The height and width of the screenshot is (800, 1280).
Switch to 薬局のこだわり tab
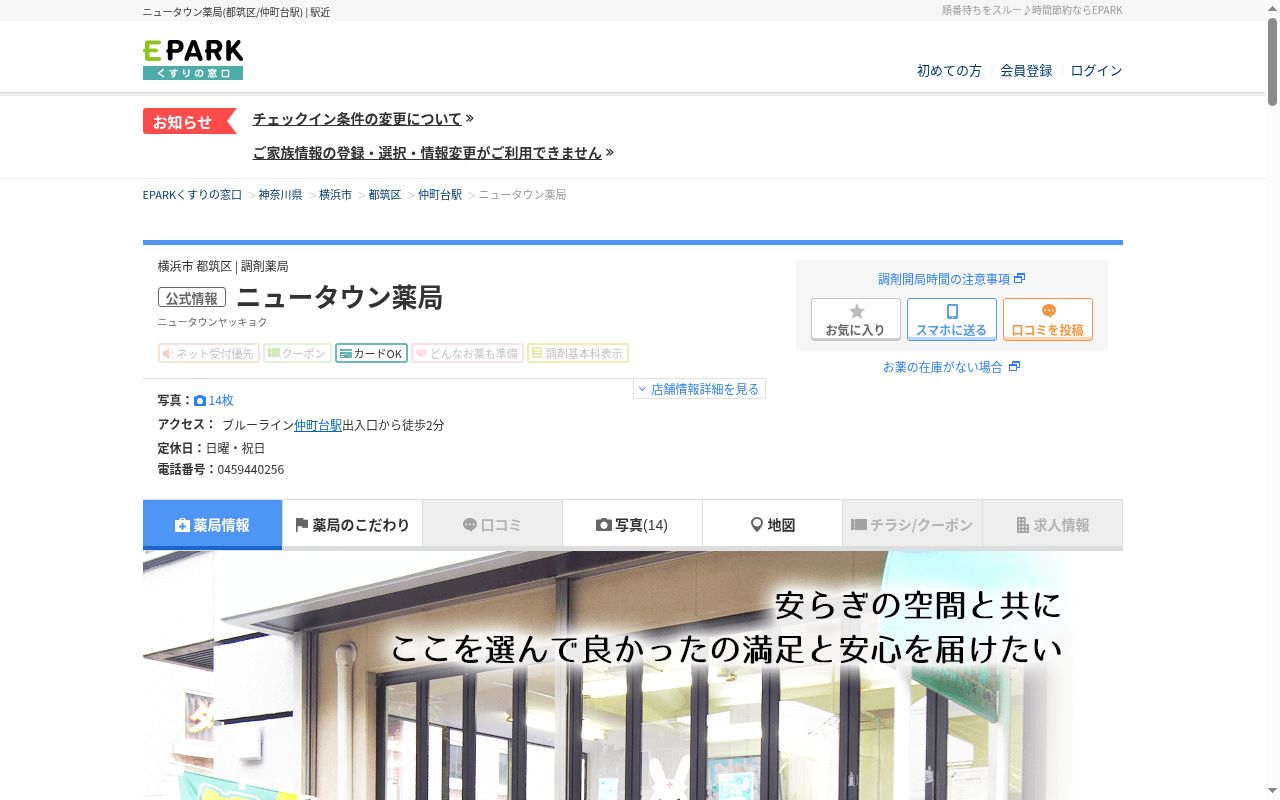(x=352, y=524)
